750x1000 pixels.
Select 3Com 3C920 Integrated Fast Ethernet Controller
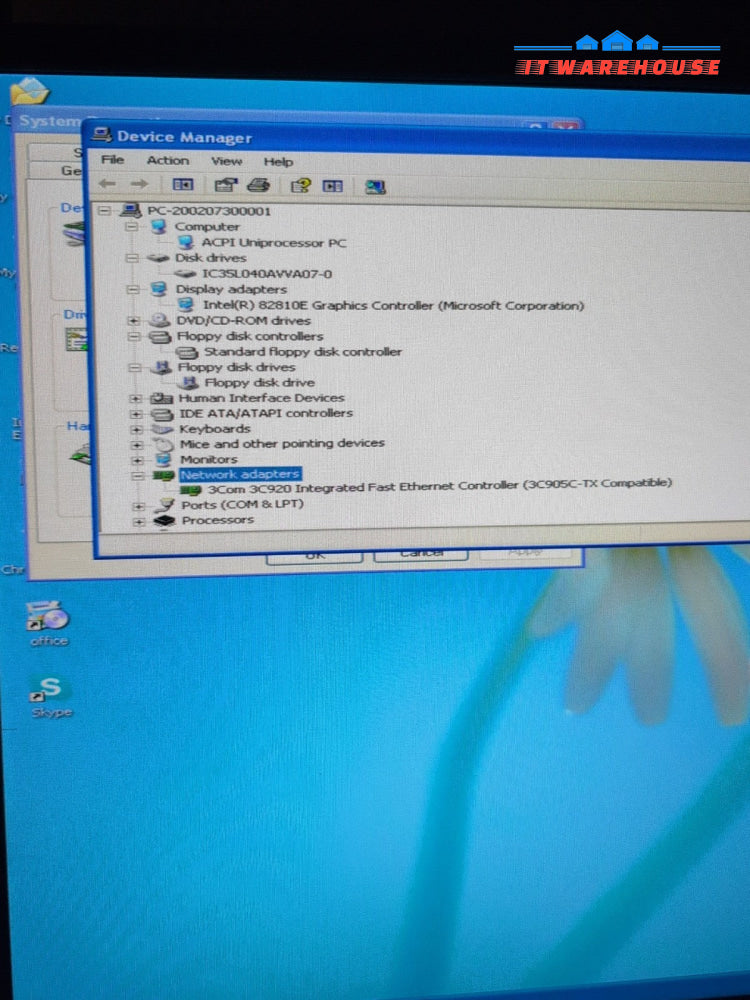439,487
